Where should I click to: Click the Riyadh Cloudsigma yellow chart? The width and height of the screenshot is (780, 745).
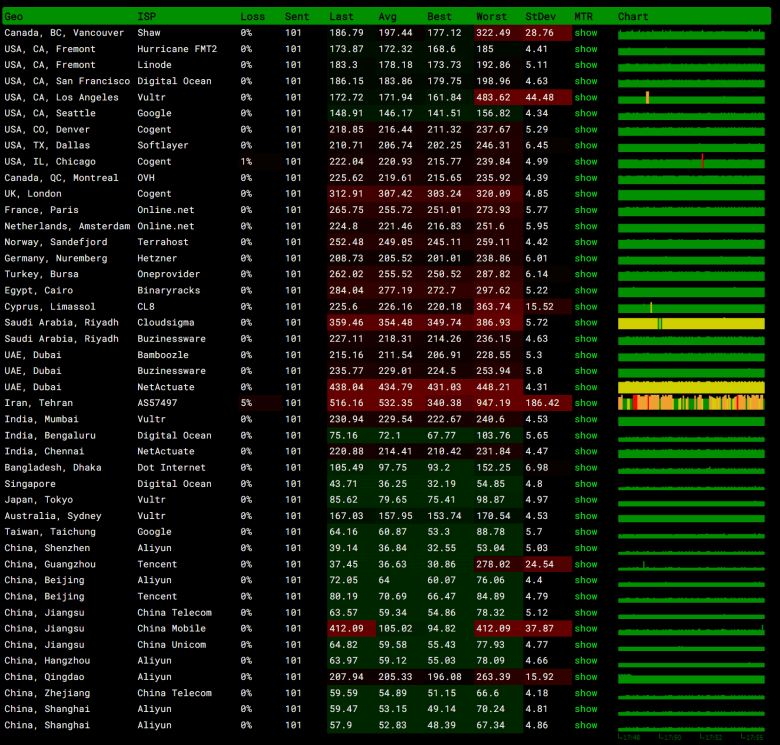(x=691, y=323)
